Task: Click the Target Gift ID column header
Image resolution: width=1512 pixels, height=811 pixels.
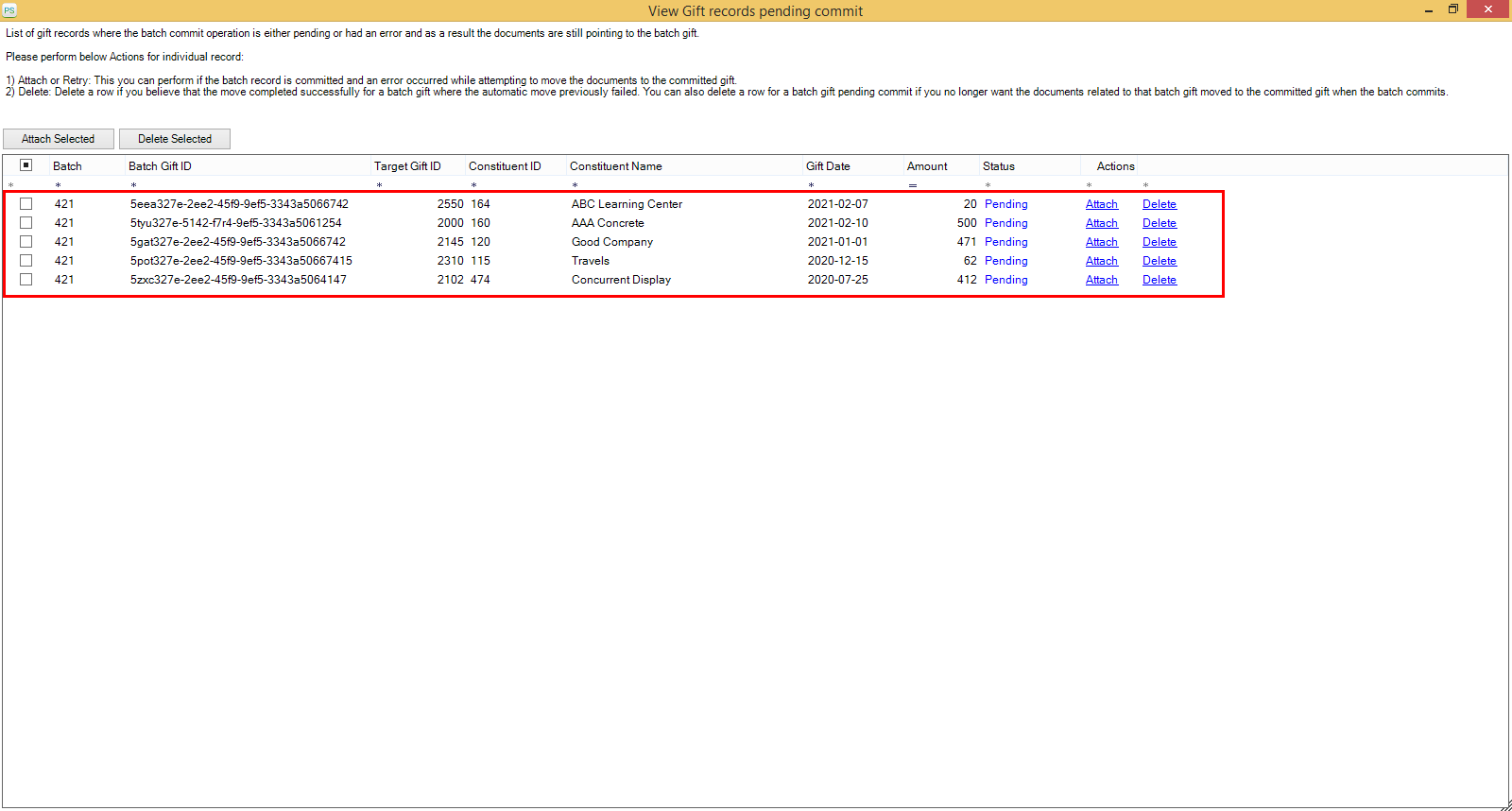Action: (407, 166)
